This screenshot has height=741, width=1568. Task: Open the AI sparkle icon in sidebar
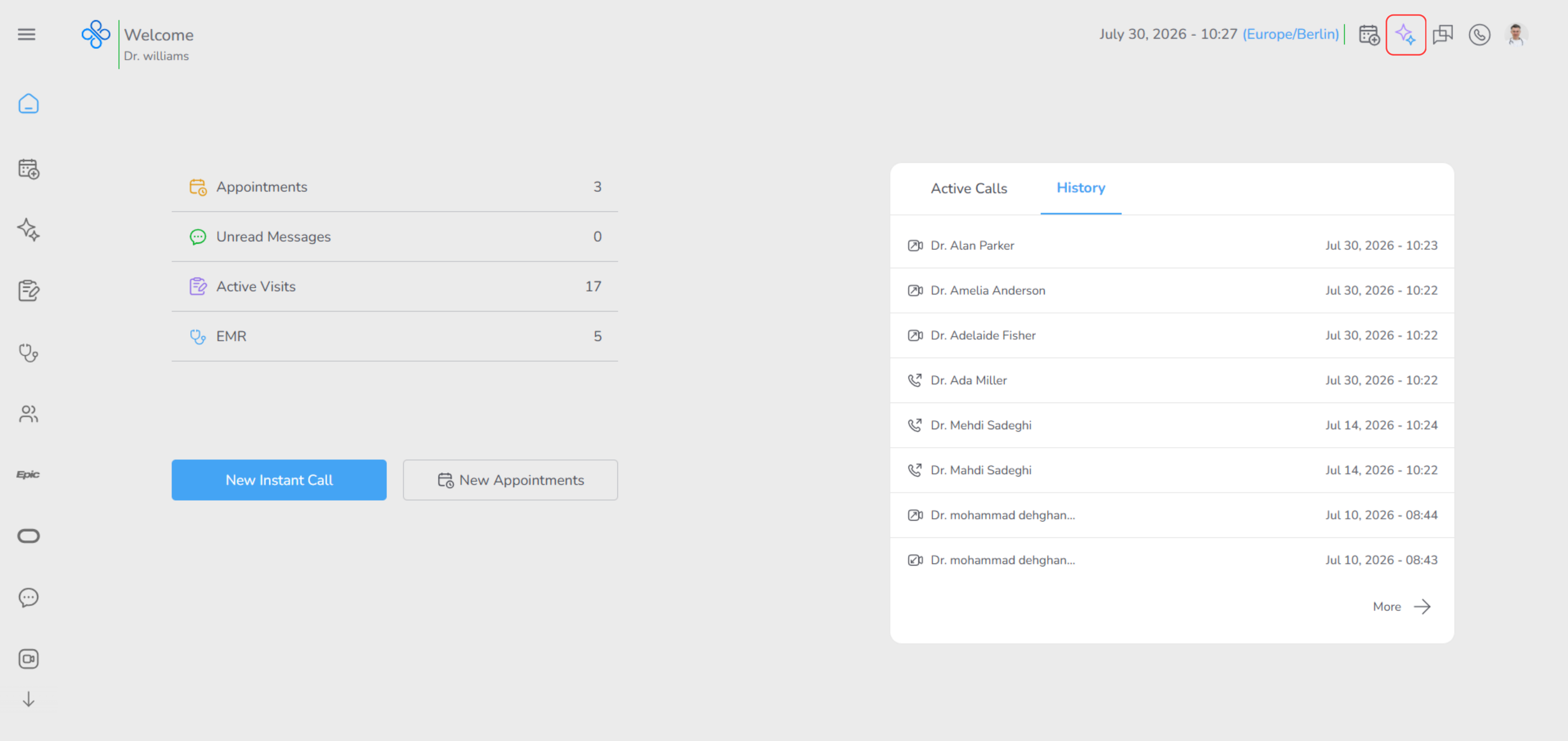click(x=28, y=229)
